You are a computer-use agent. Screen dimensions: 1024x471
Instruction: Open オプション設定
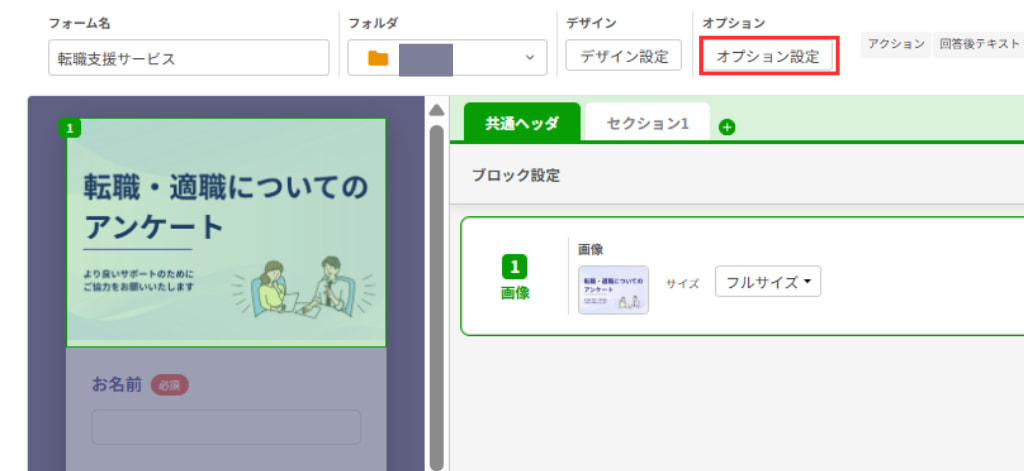768,56
